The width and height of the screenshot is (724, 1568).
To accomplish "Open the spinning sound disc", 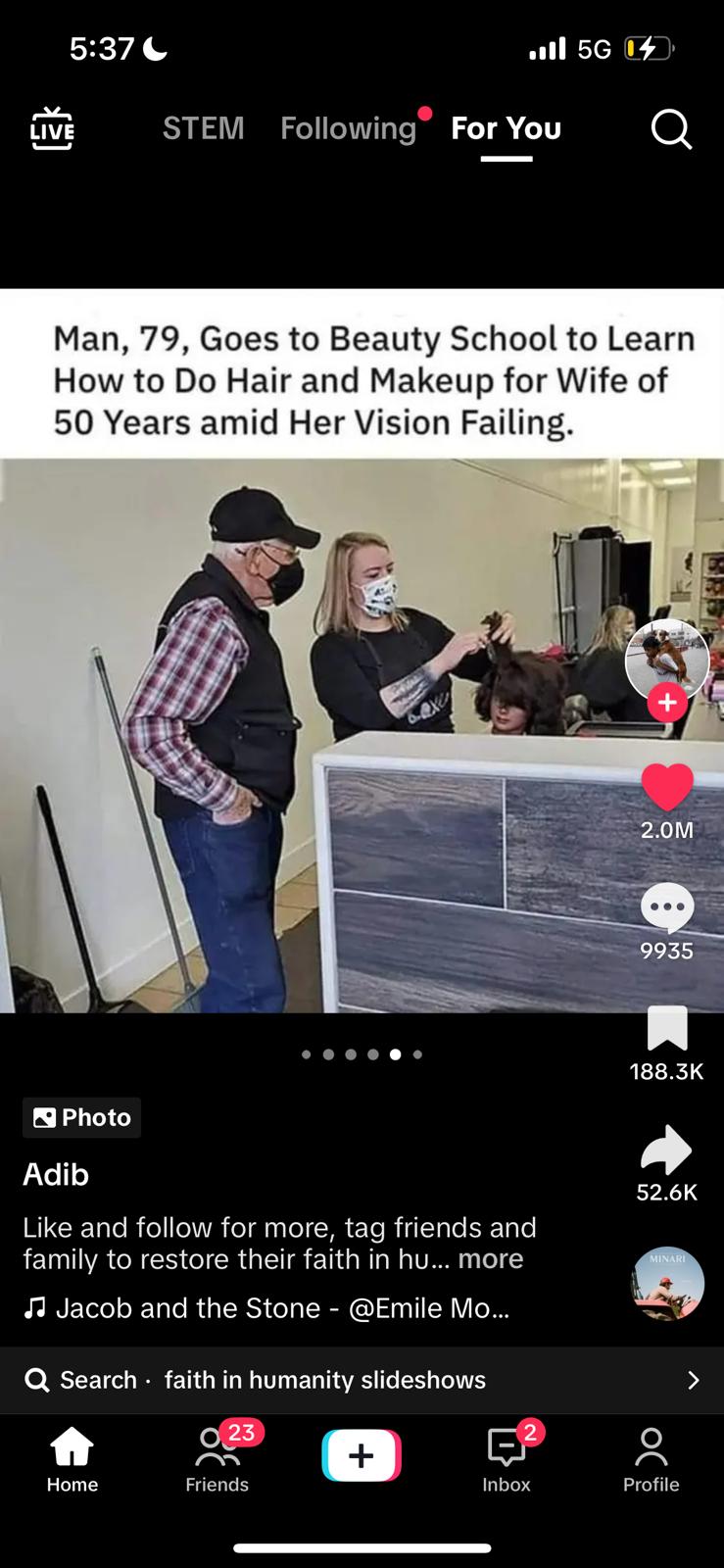I will [667, 1284].
